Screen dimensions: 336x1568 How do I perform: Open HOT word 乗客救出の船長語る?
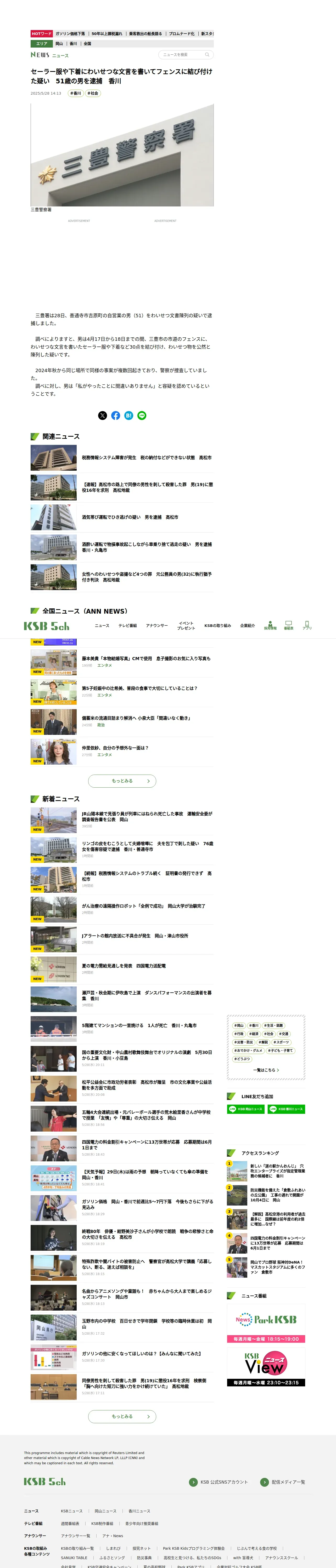145,34
